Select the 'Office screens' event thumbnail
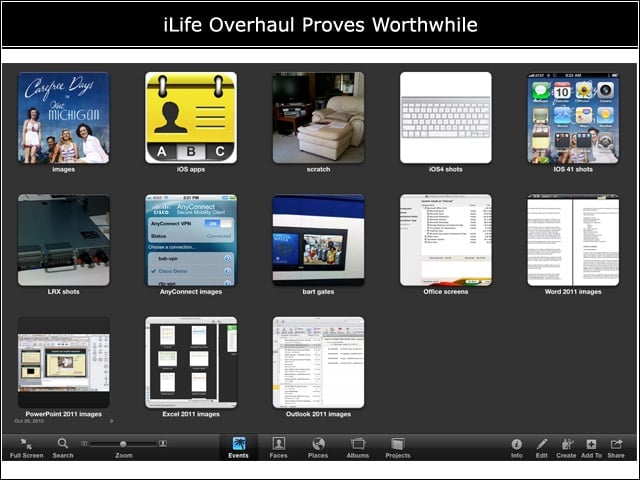The width and height of the screenshot is (640, 480). click(446, 240)
